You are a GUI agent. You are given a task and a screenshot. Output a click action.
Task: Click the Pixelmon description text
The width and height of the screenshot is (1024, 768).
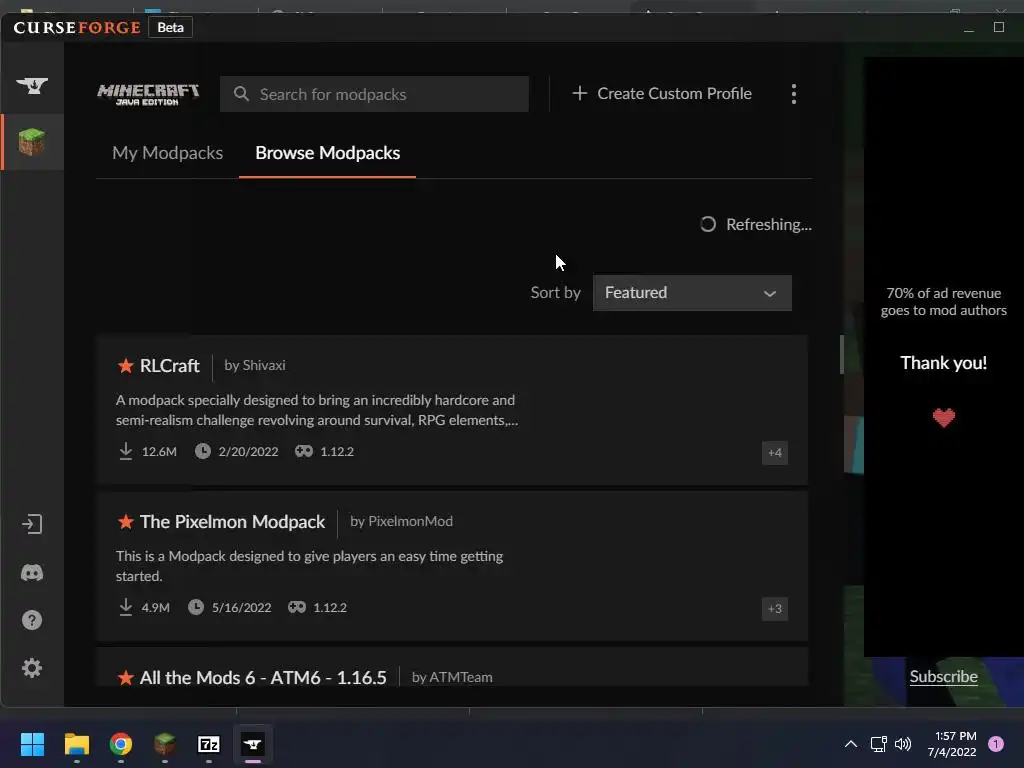coord(310,566)
